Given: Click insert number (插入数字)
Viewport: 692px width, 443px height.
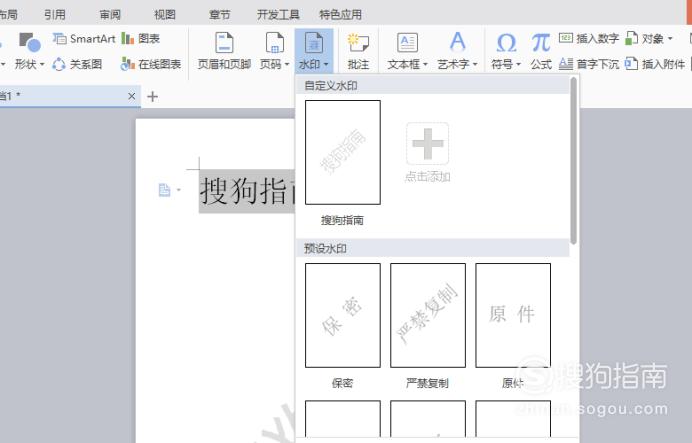Looking at the screenshot, I should pos(589,38).
